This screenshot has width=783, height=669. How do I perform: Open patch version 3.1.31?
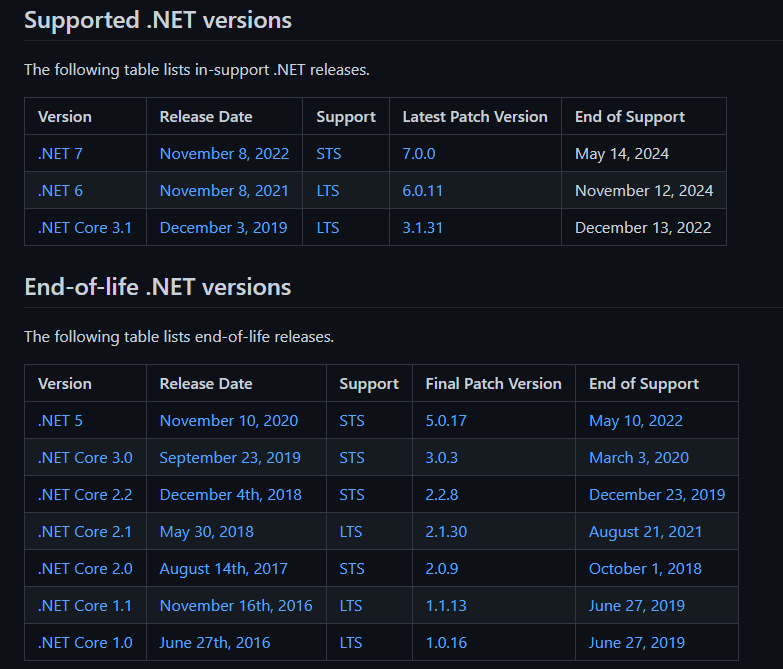pyautogui.click(x=422, y=228)
